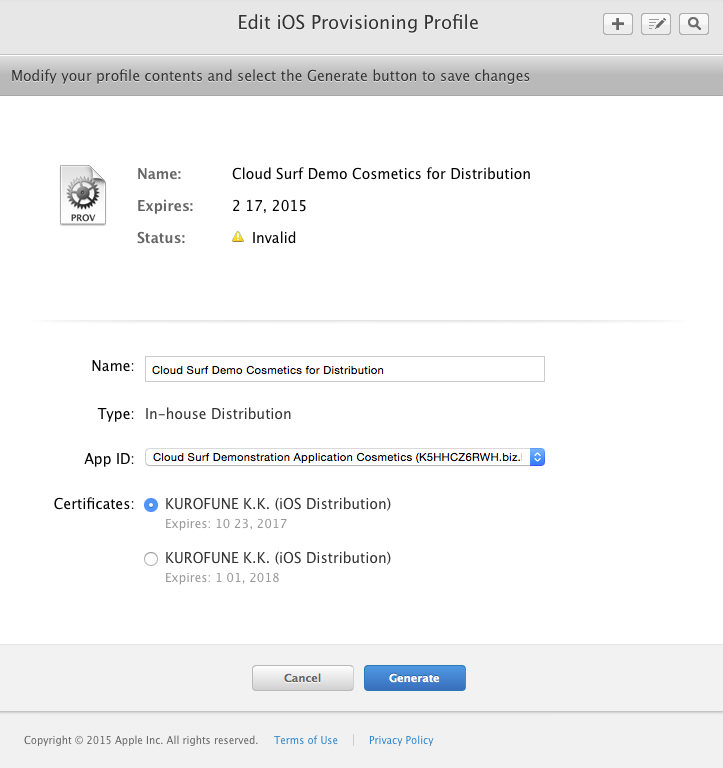Screen dimensions: 723x768
Task: Click the 'Modify your profile contents' instruction text
Action: (270, 76)
